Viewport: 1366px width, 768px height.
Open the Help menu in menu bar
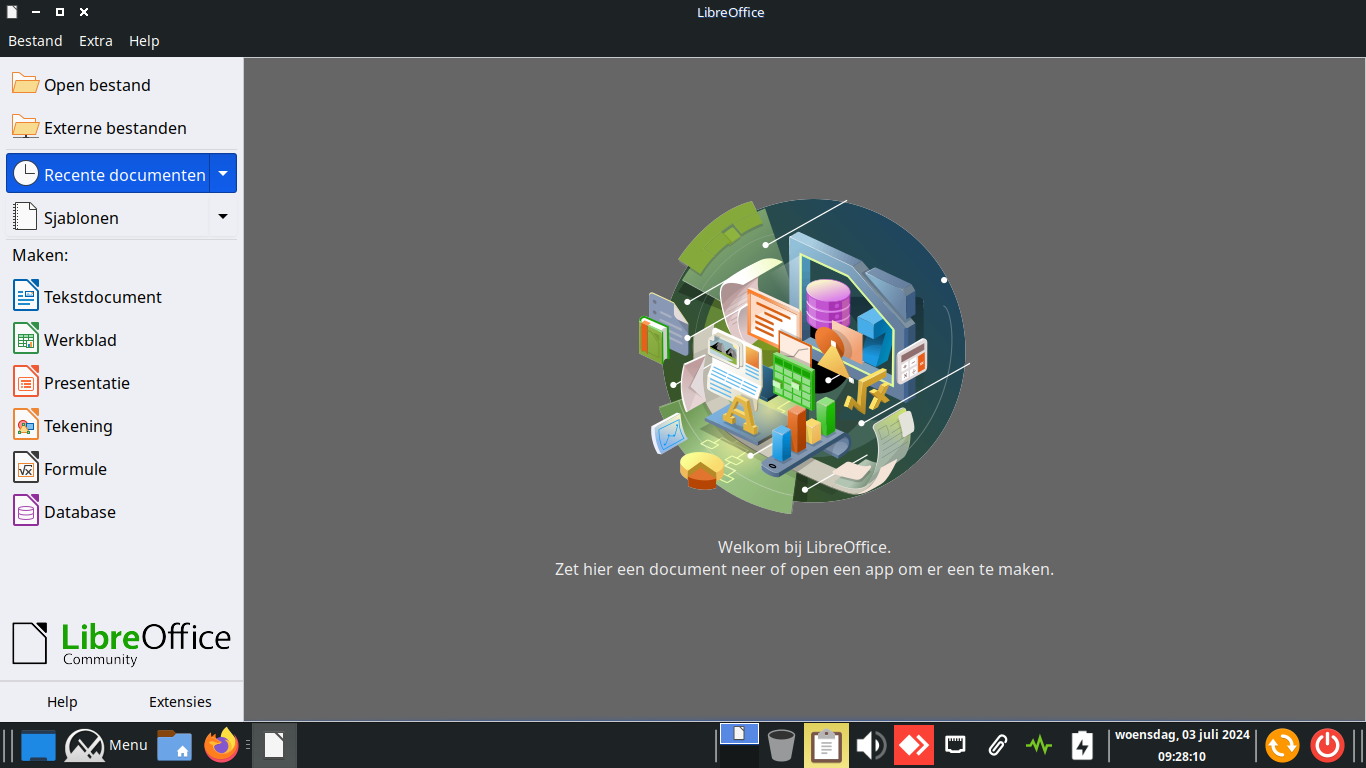point(144,41)
